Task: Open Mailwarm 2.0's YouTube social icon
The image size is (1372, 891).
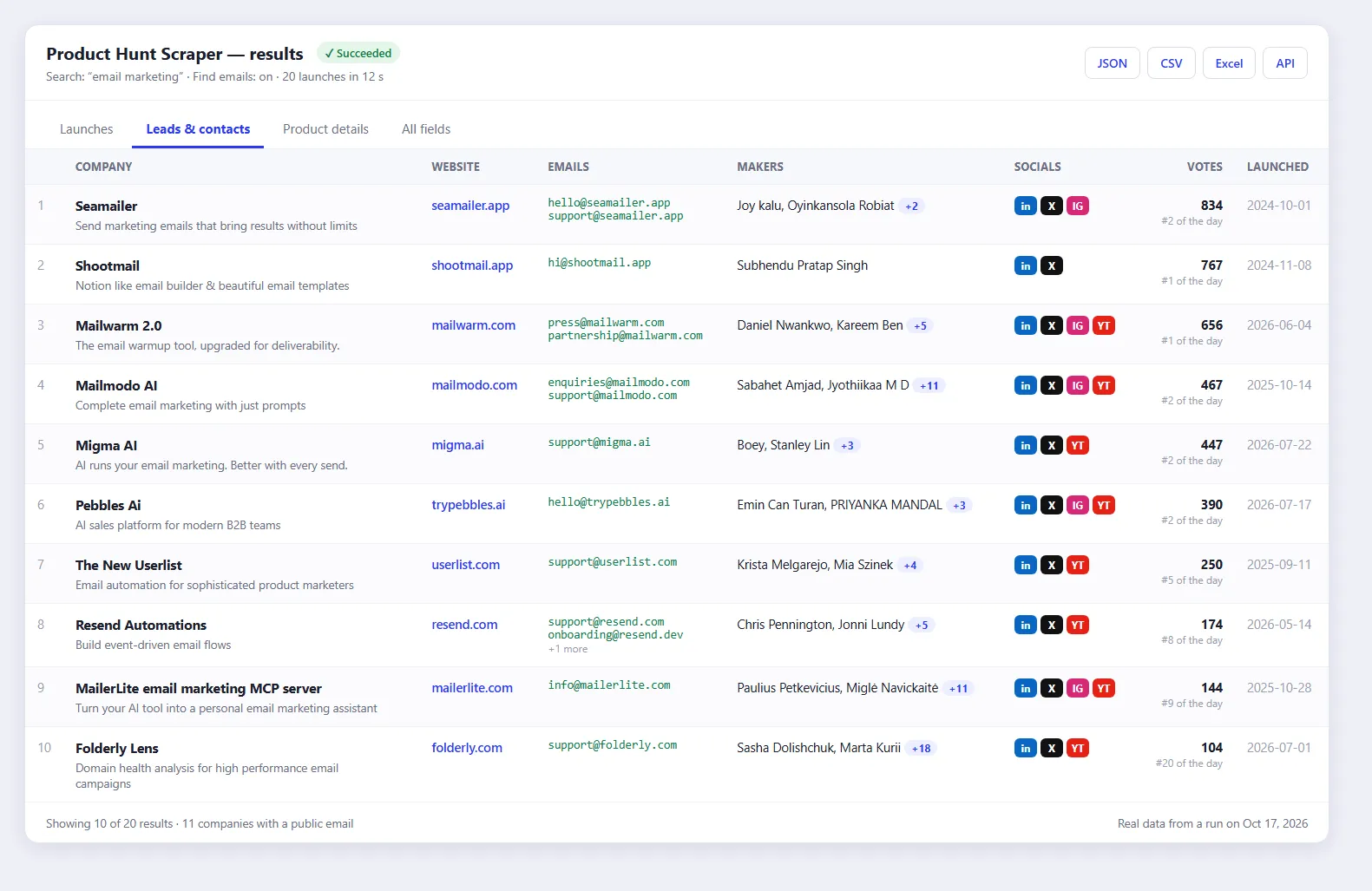Action: [1103, 325]
